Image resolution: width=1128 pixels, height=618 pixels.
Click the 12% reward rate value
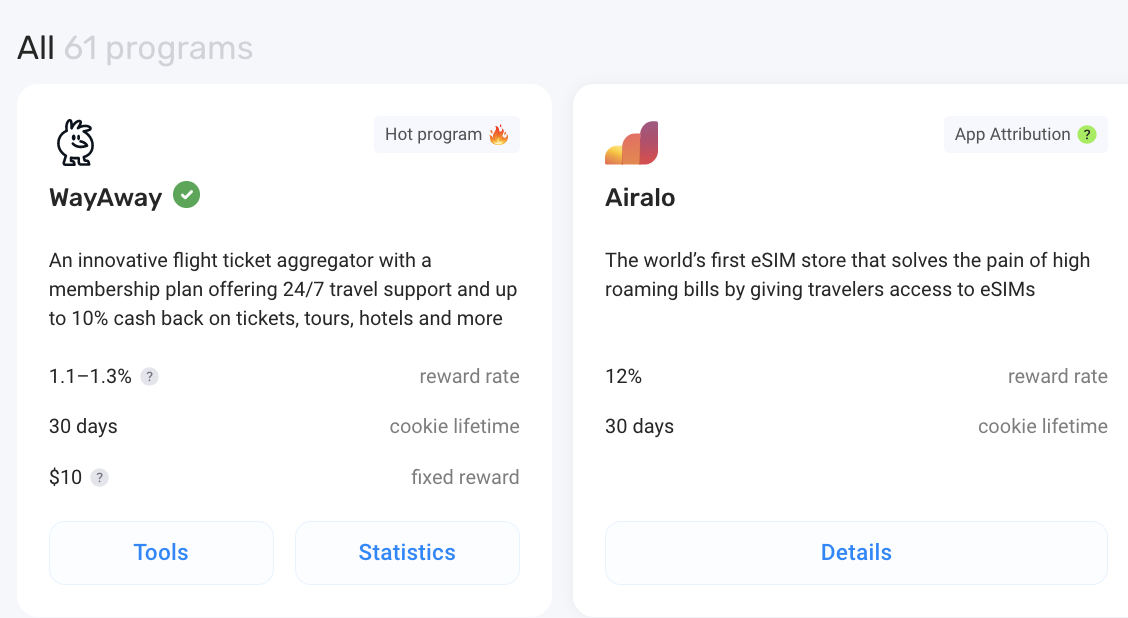[x=624, y=376]
